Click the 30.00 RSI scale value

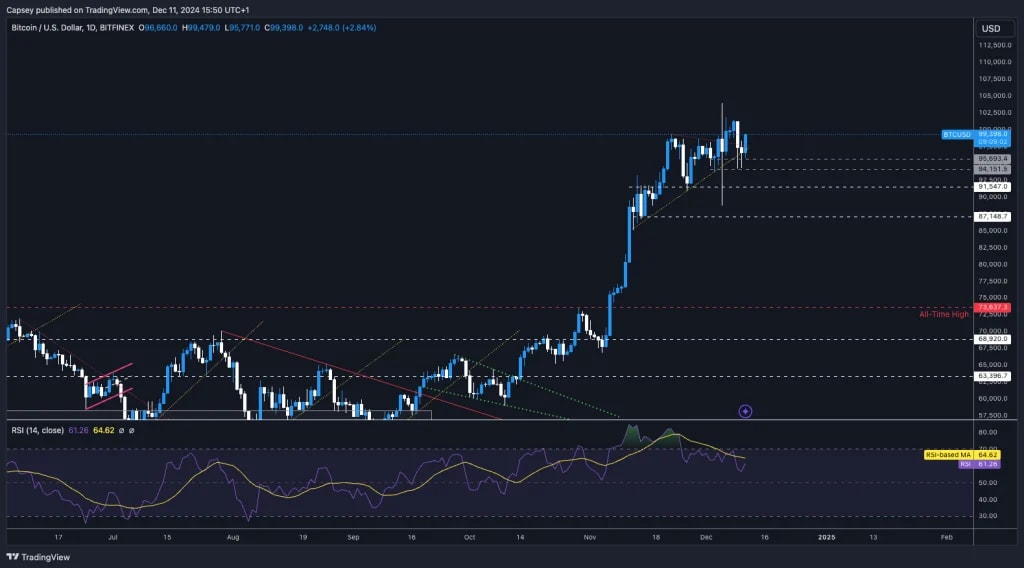(x=987, y=516)
